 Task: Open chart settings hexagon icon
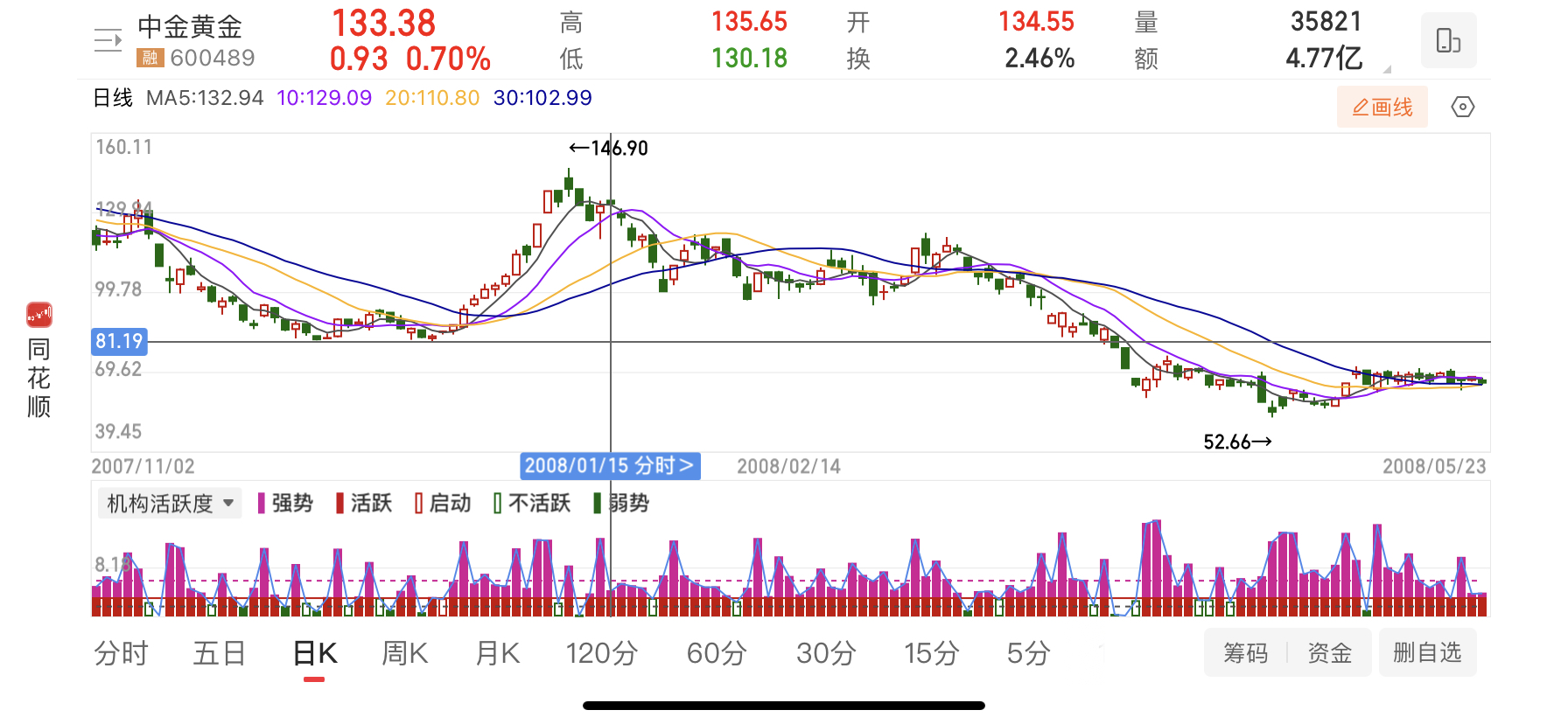[1462, 107]
